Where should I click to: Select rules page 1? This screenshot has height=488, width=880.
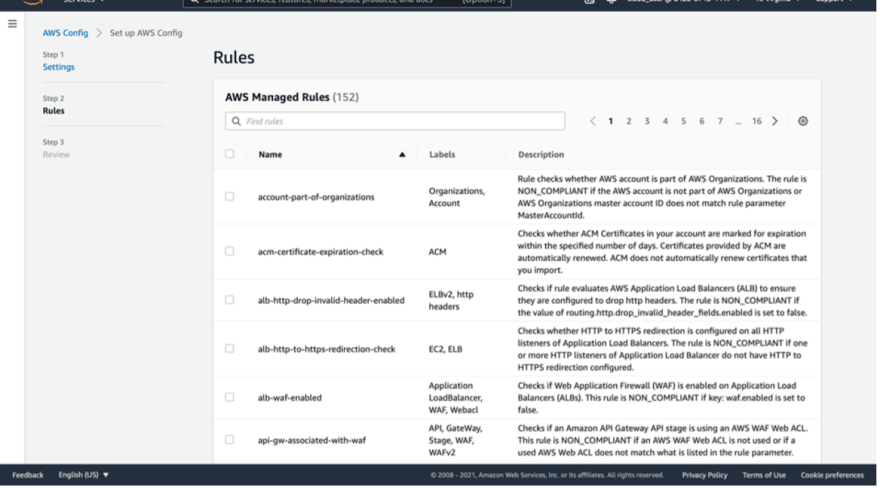click(x=611, y=121)
